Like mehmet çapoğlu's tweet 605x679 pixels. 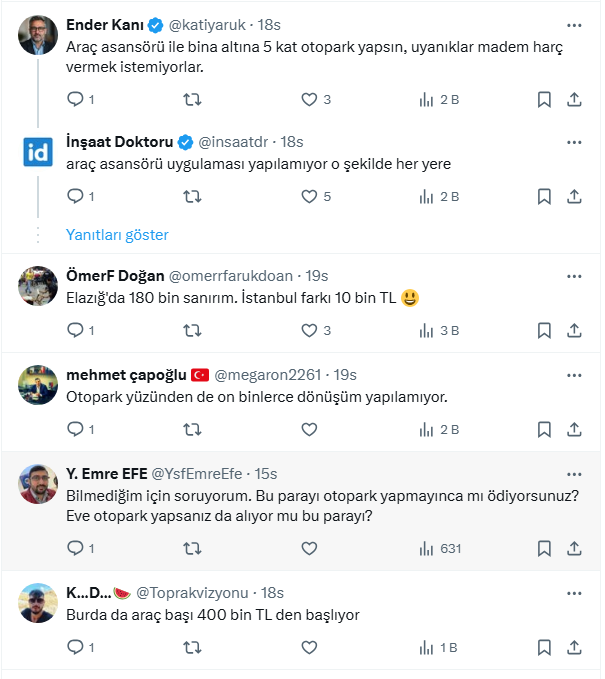(x=310, y=429)
